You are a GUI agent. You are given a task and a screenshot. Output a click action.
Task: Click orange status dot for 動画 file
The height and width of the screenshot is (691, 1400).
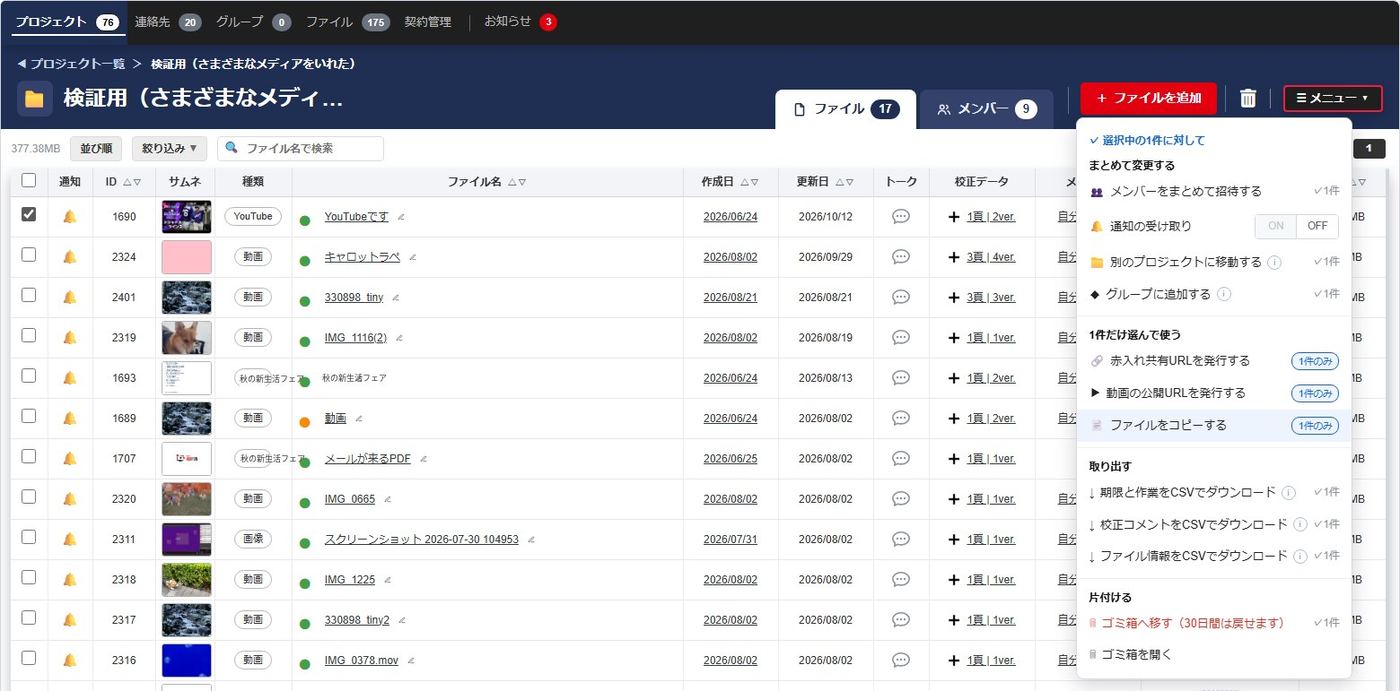click(x=305, y=422)
